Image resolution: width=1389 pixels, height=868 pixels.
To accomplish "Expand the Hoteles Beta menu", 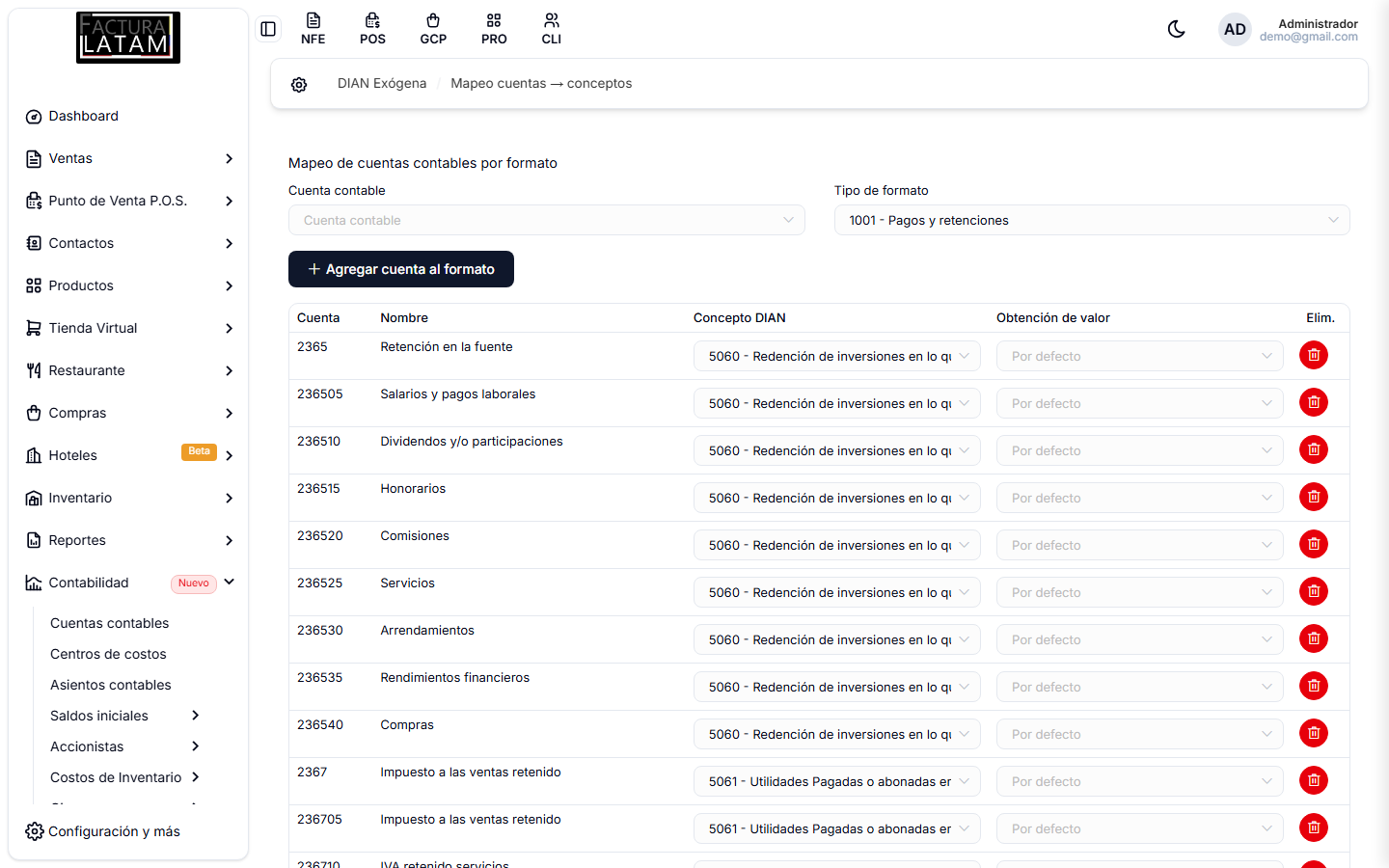I will pos(128,455).
